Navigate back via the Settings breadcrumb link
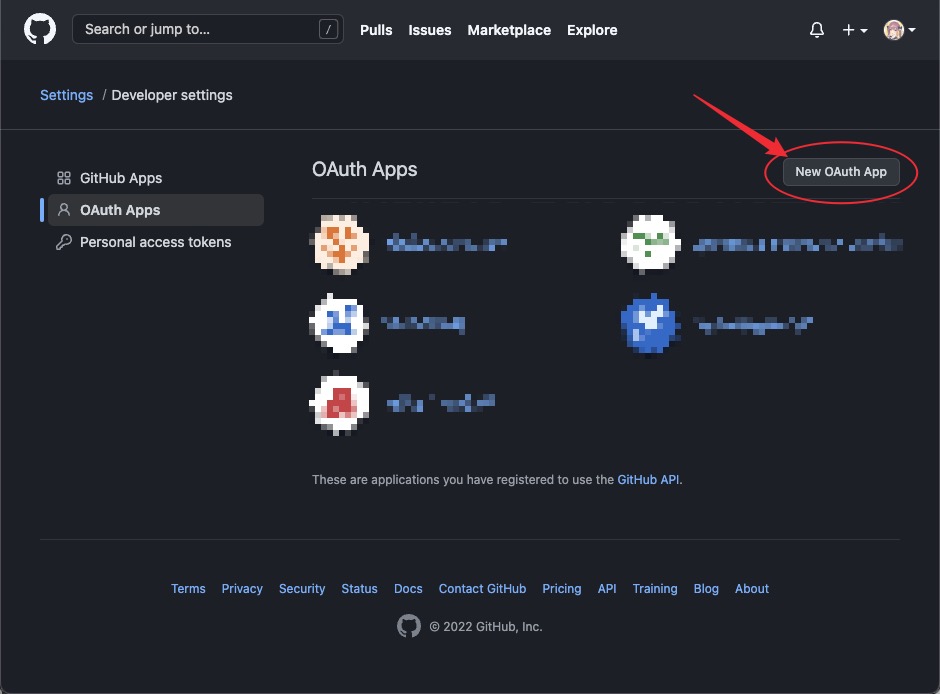 click(66, 94)
